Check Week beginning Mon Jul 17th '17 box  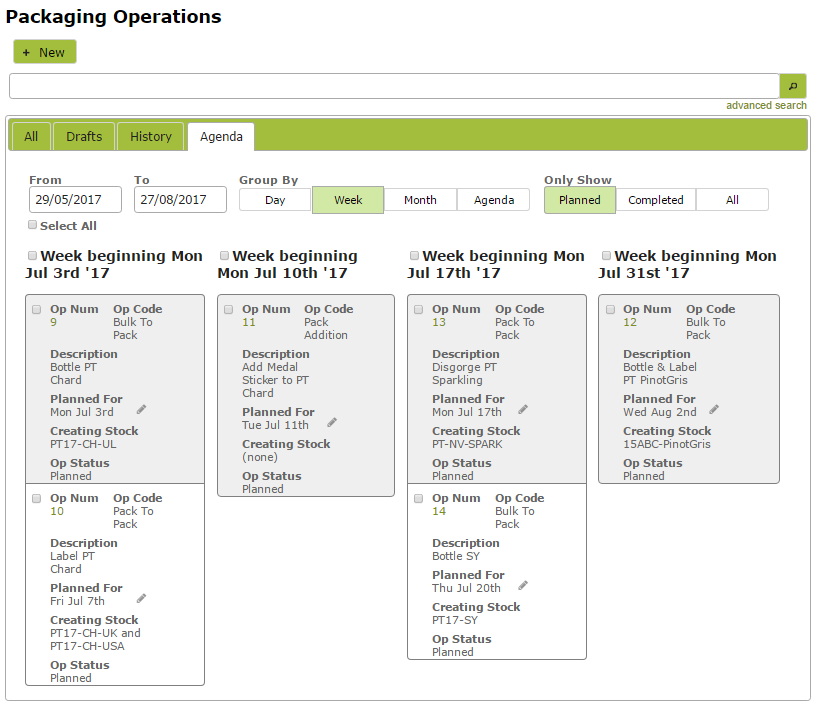[x=414, y=255]
